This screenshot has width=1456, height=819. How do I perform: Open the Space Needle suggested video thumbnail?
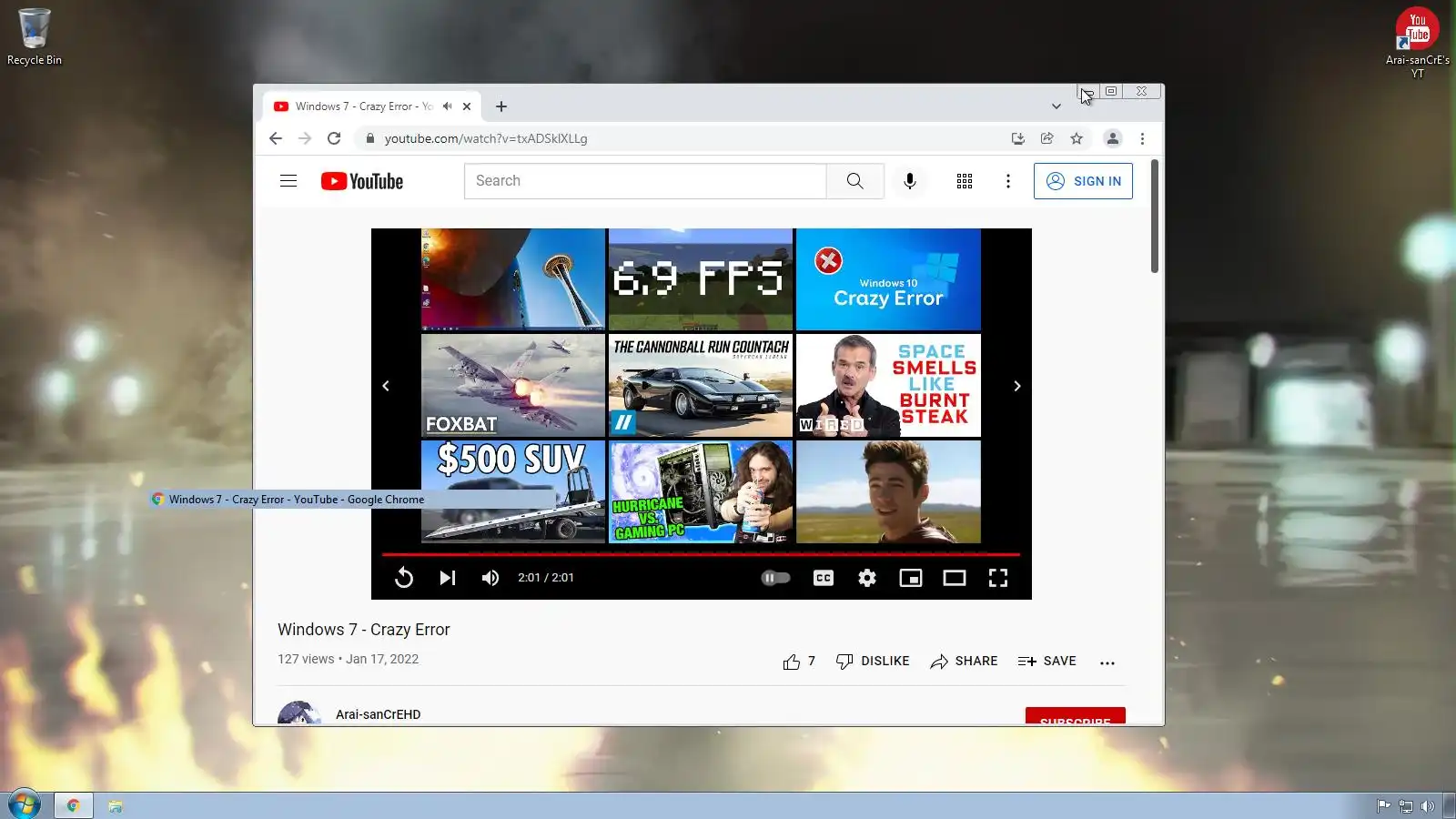click(x=513, y=279)
